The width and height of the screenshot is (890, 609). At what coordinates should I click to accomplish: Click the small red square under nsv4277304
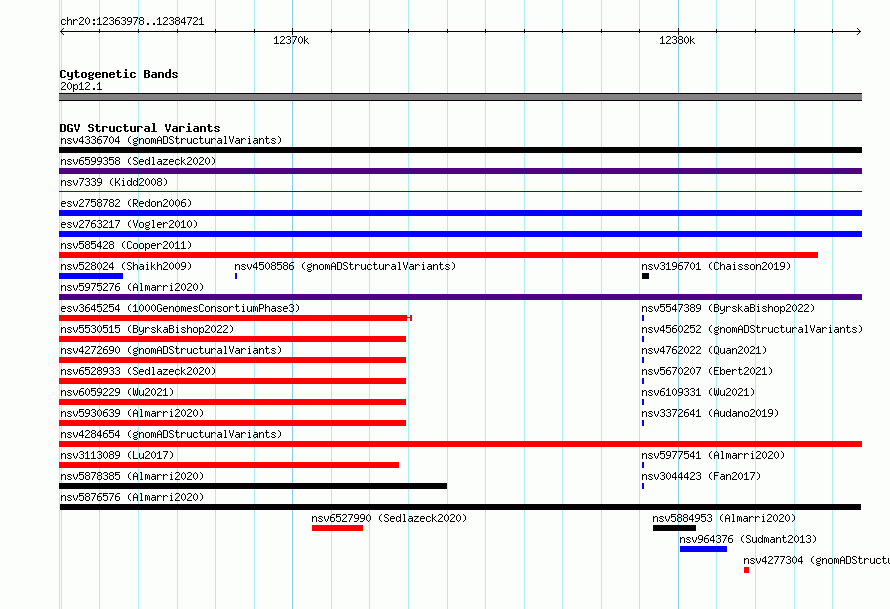coord(746,570)
